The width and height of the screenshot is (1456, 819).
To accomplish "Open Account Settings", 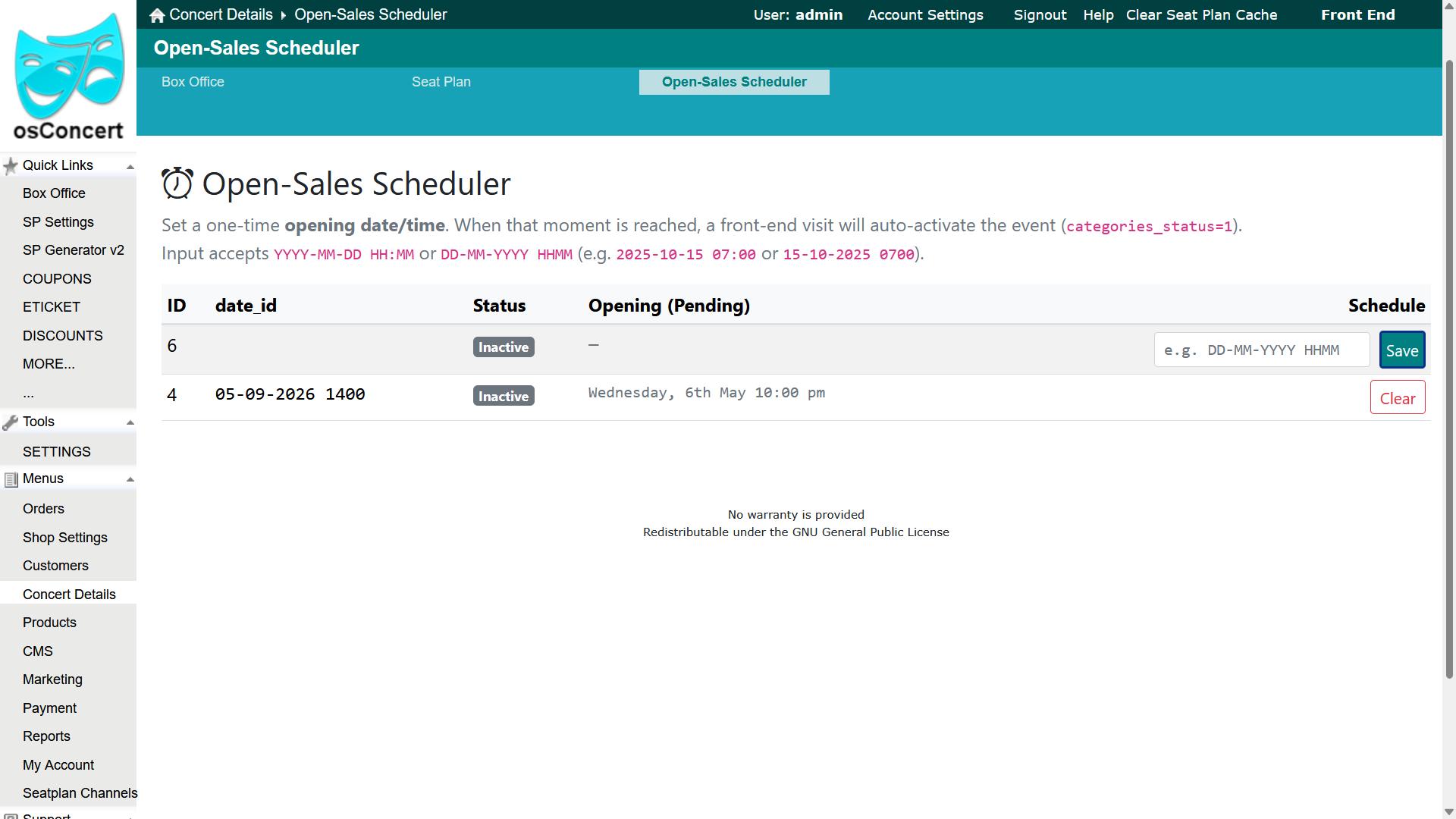I will 925,14.
